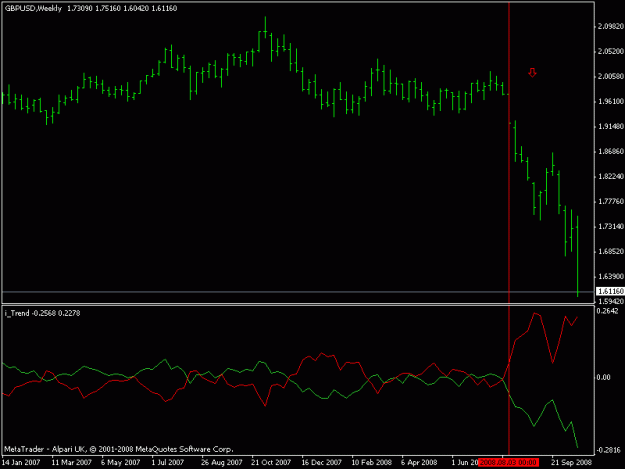This screenshot has height=469, width=625.
Task: Click time axis label 16 Dec 2007
Action: click(322, 462)
